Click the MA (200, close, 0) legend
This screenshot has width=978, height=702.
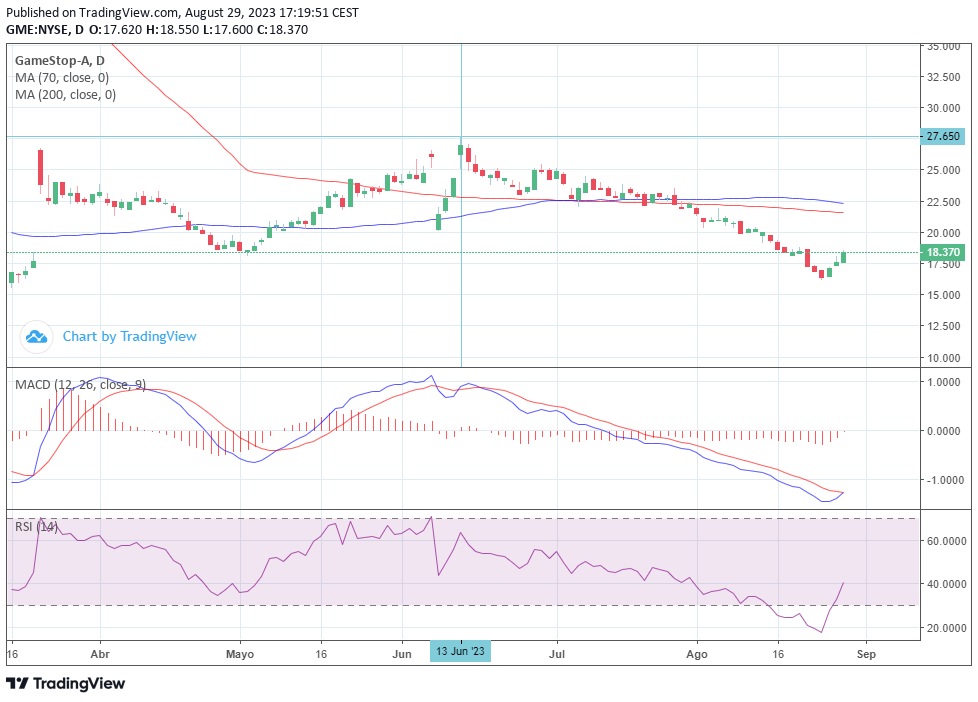click(x=65, y=95)
